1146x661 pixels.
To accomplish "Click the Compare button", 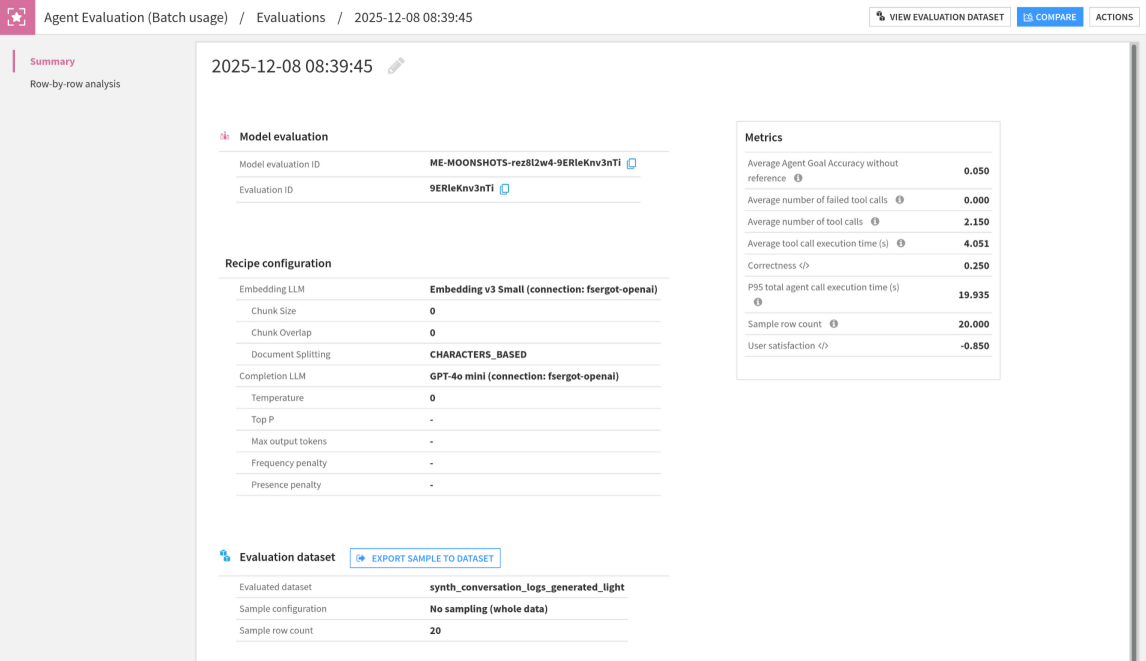I will (x=1049, y=17).
